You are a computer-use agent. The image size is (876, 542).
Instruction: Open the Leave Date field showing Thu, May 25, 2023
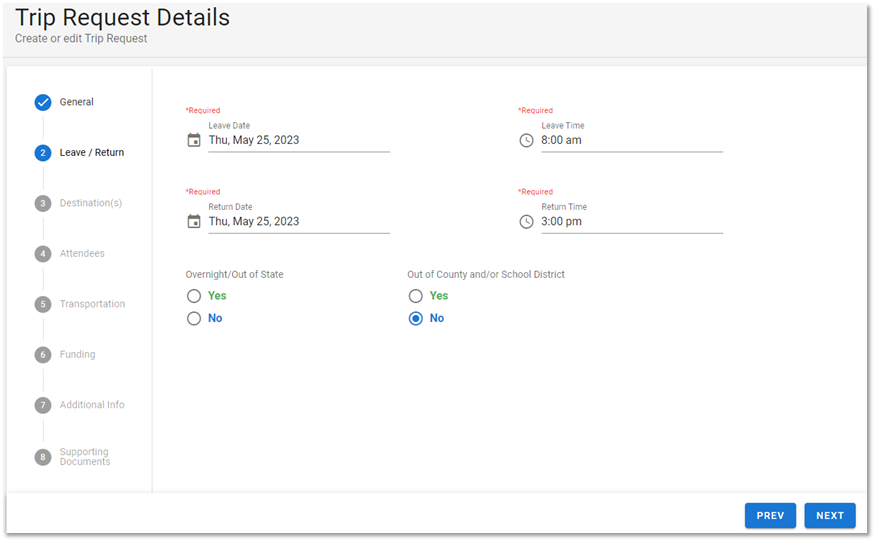(x=299, y=140)
